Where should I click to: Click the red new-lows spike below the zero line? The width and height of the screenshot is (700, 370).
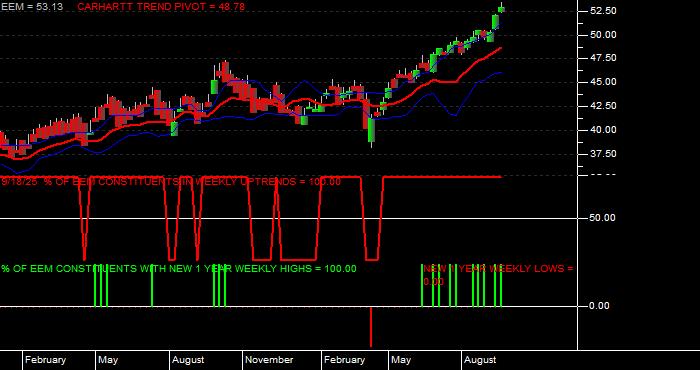pos(371,327)
